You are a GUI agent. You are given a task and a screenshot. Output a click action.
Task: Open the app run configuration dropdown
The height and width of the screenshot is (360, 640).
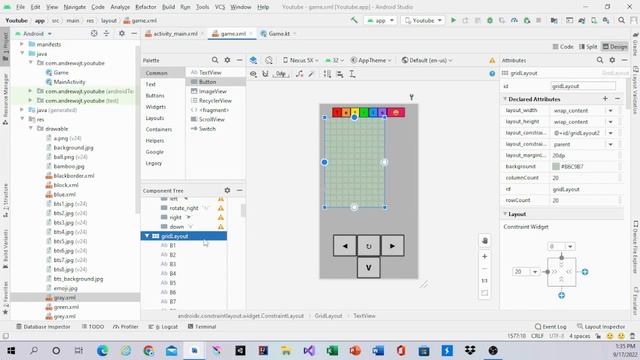click(380, 20)
